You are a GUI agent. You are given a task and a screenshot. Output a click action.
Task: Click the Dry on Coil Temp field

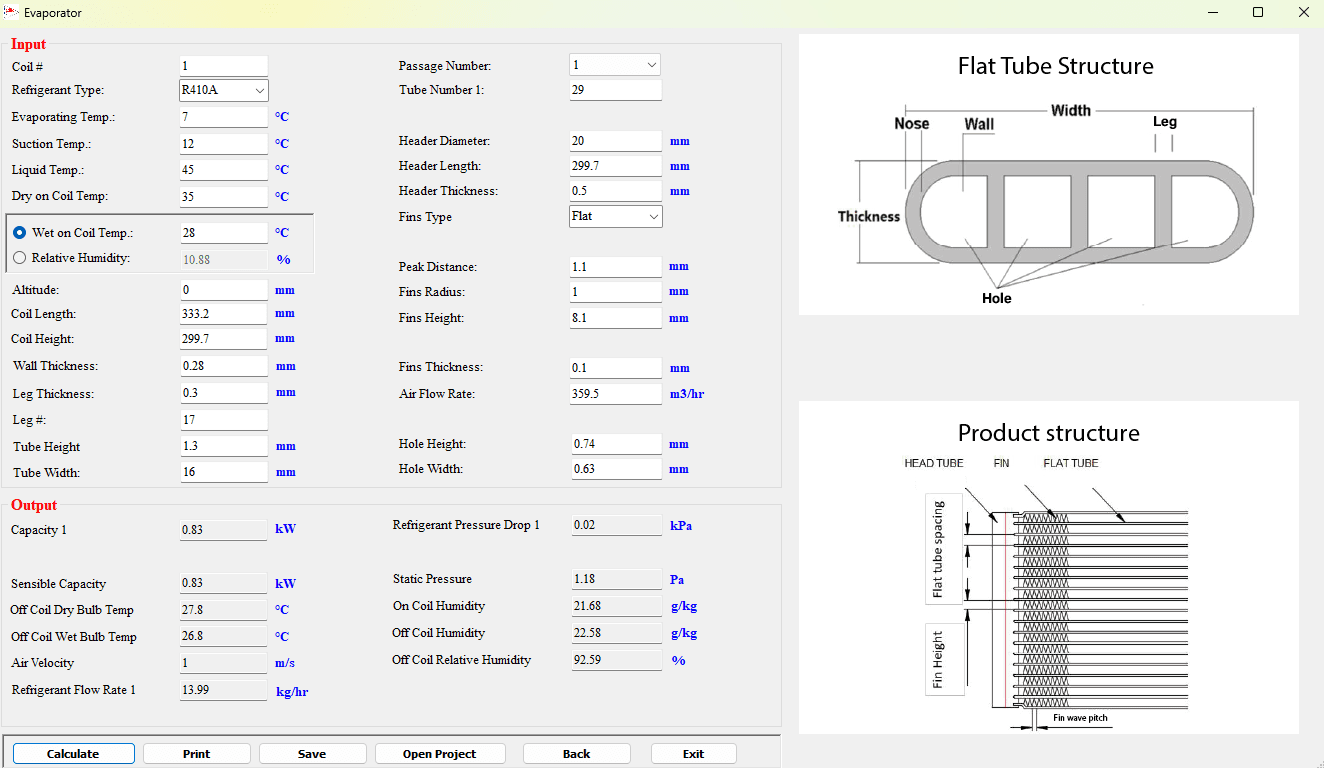(224, 197)
